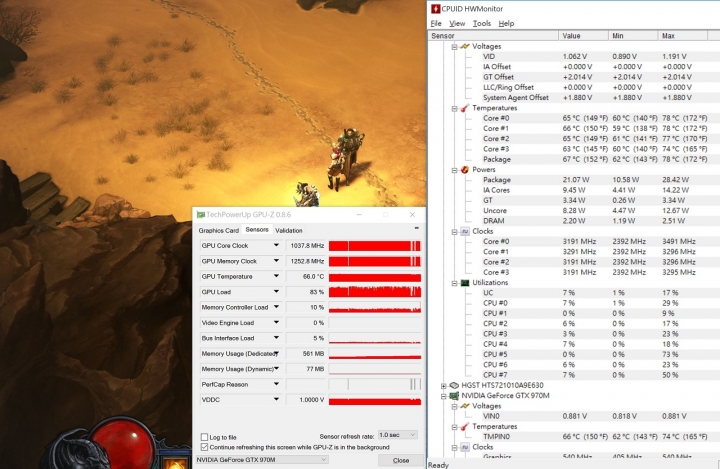Collapse the CPU Temperatures tree node
The width and height of the screenshot is (720, 469).
[x=454, y=108]
